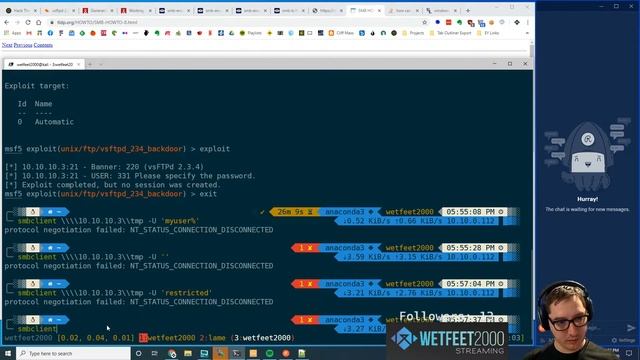Open the Apps bookmark shortcut
The image size is (640, 360).
click(x=12, y=33)
